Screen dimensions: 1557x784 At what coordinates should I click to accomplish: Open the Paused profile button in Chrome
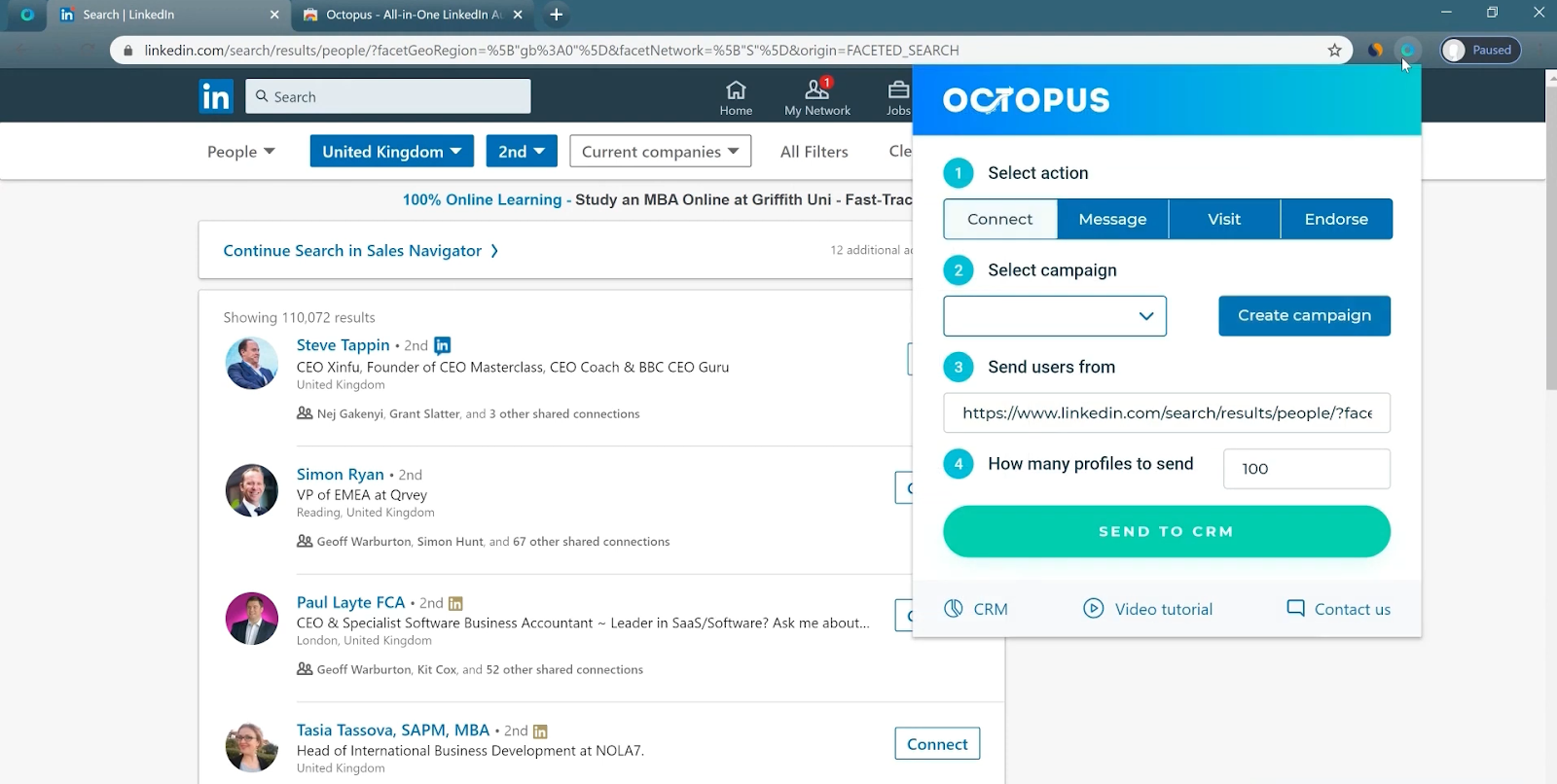(x=1480, y=51)
